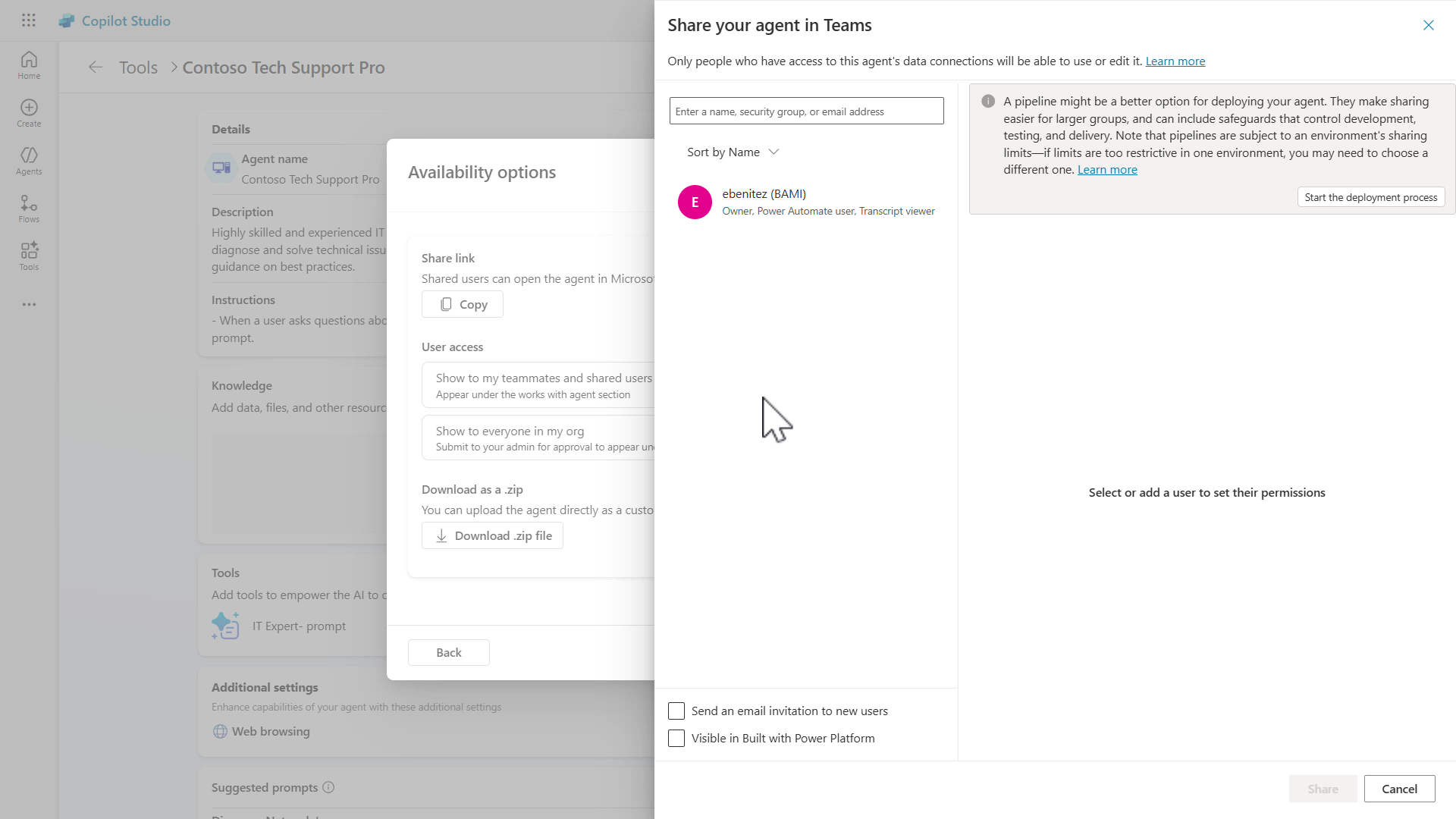Check Visible in Built with Power Platform
The image size is (1456, 819).
coord(676,738)
